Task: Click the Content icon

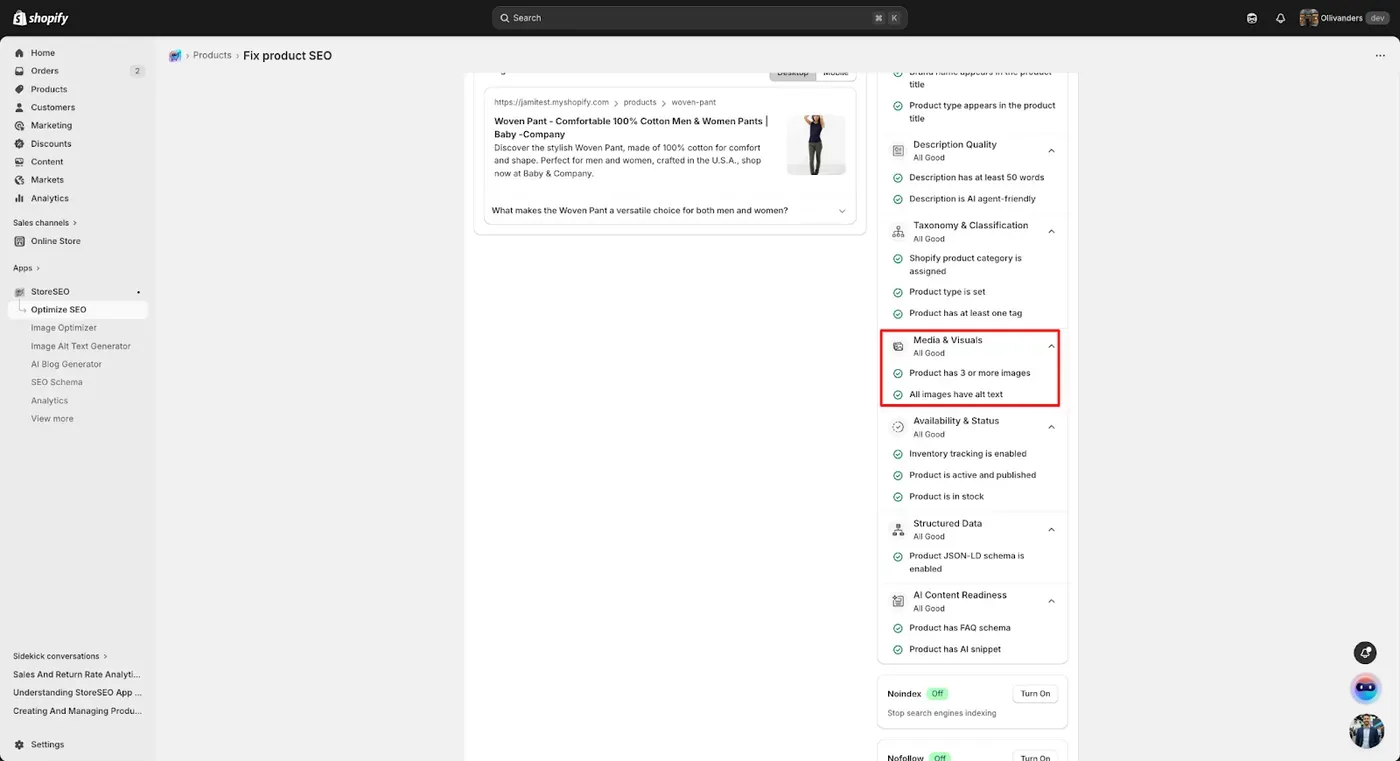Action: 19,161
